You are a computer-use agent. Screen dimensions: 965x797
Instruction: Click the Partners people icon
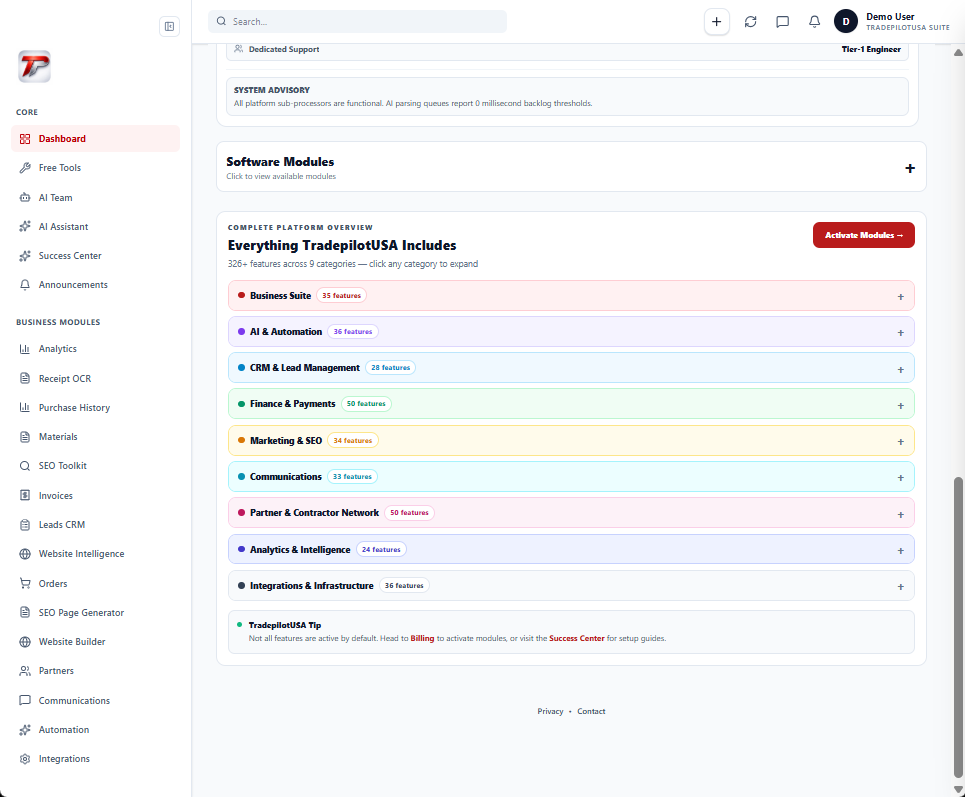point(25,670)
